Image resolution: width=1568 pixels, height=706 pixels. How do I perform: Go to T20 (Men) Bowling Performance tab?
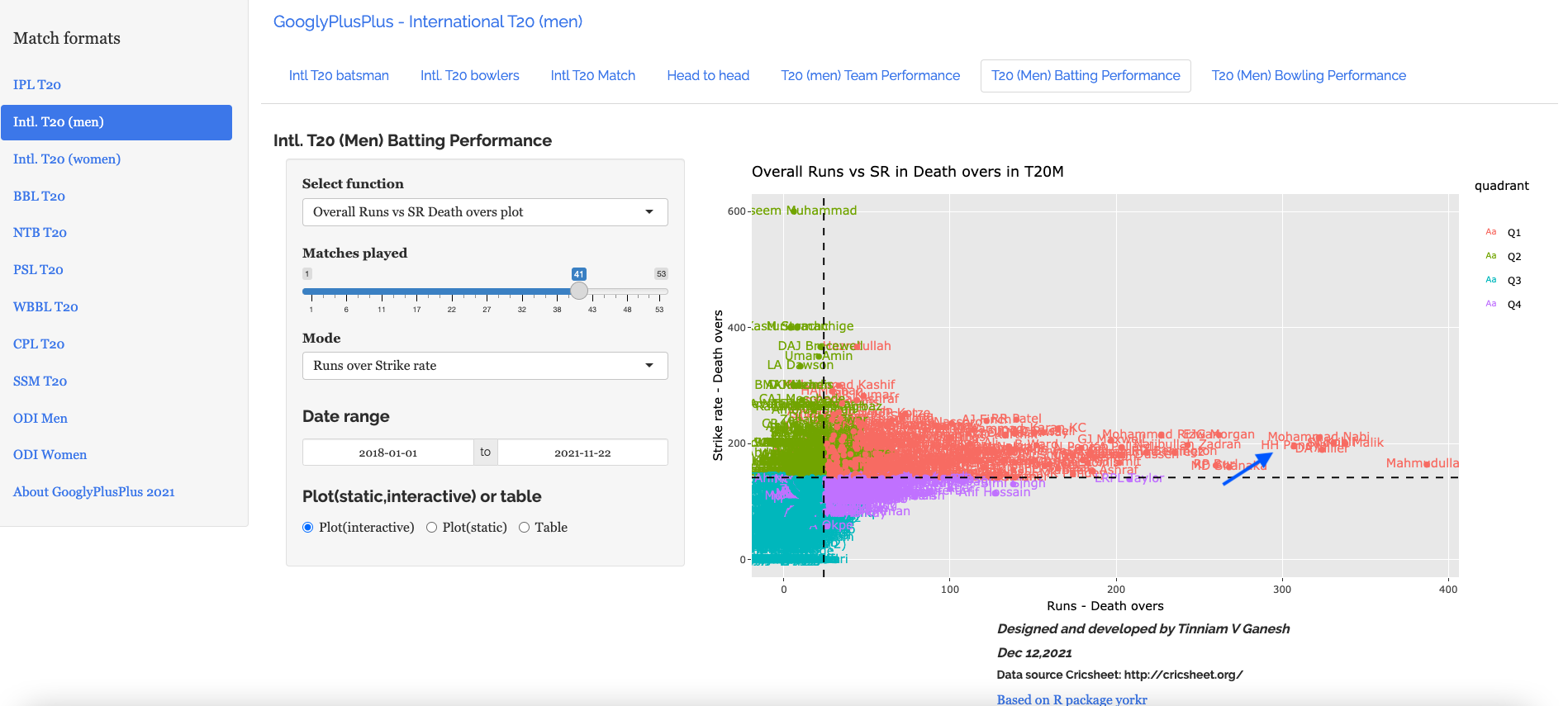[1308, 76]
